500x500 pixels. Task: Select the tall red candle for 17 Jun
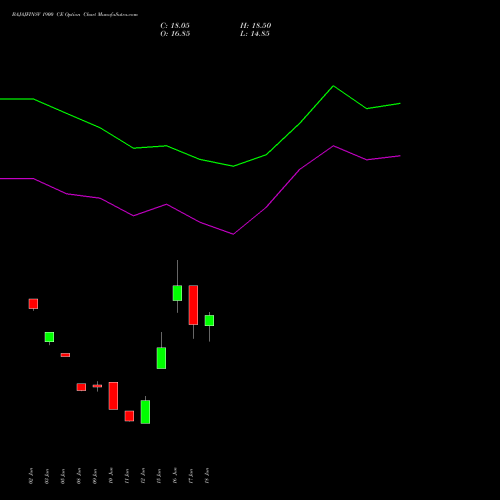pyautogui.click(x=193, y=305)
